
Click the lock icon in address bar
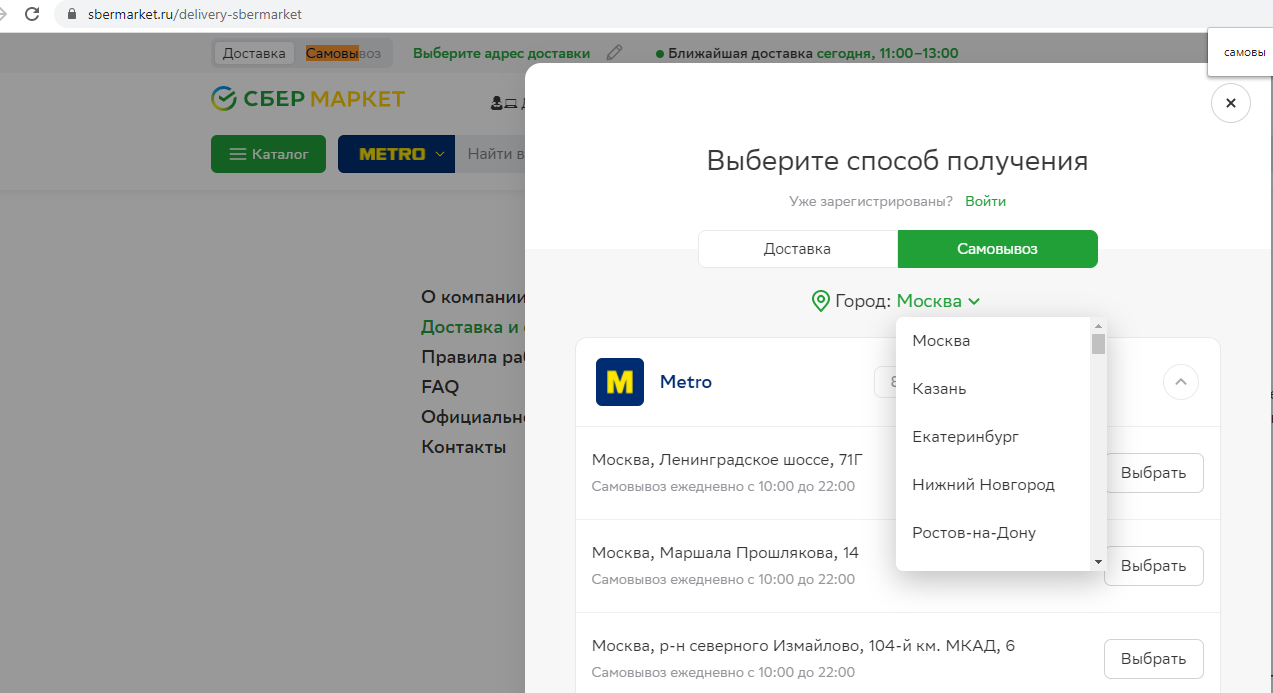click(x=71, y=15)
